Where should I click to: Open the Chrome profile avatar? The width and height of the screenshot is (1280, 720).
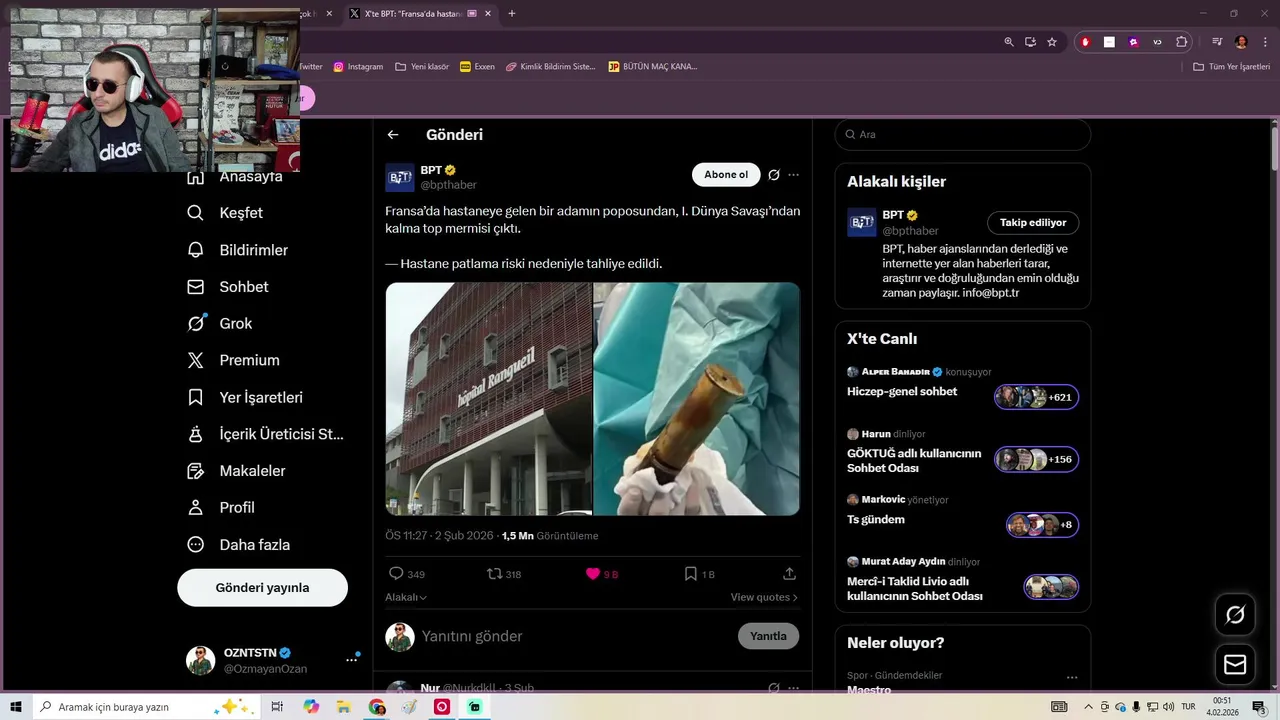(x=1241, y=42)
